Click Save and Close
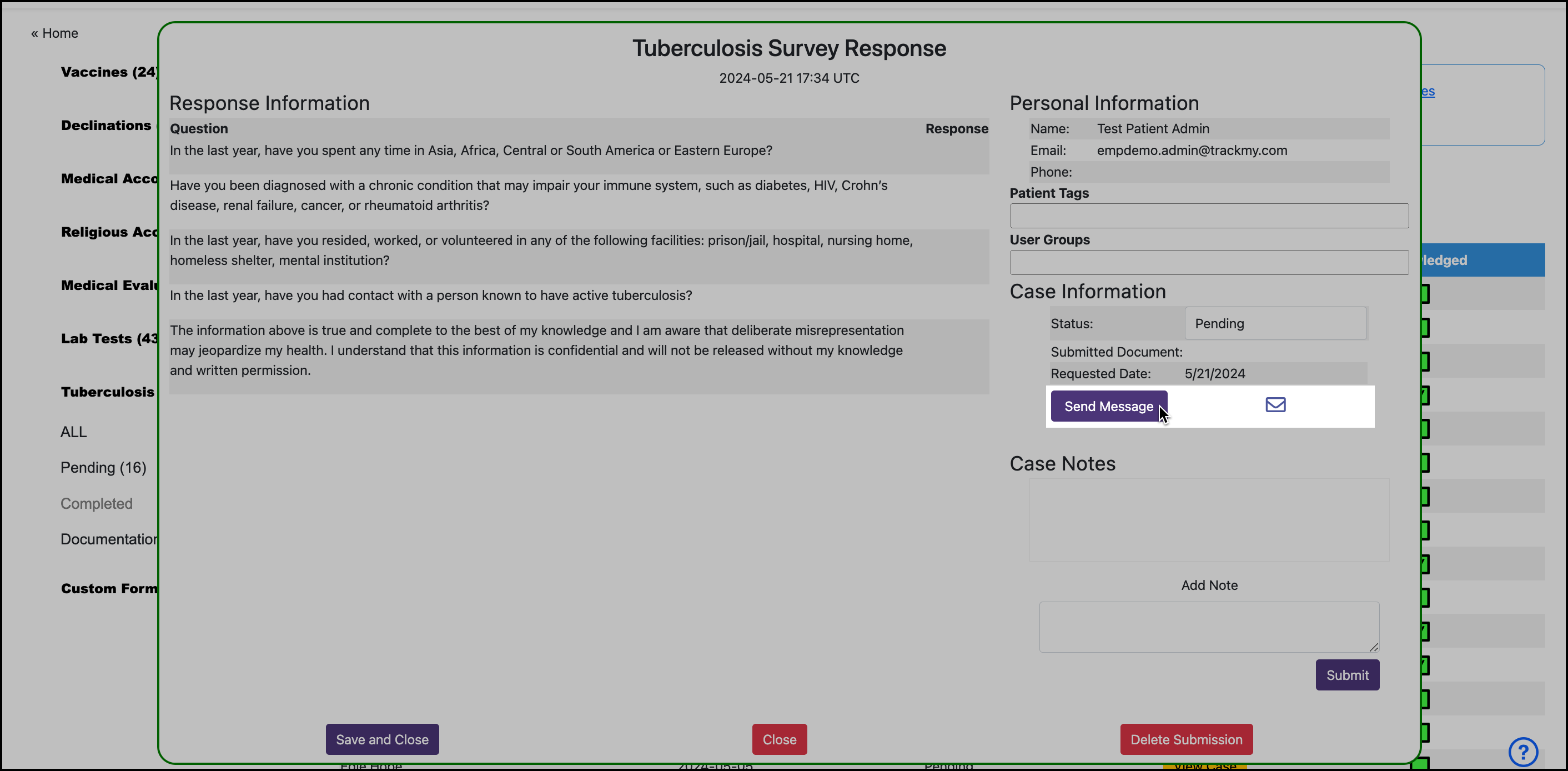1568x771 pixels. click(x=381, y=739)
